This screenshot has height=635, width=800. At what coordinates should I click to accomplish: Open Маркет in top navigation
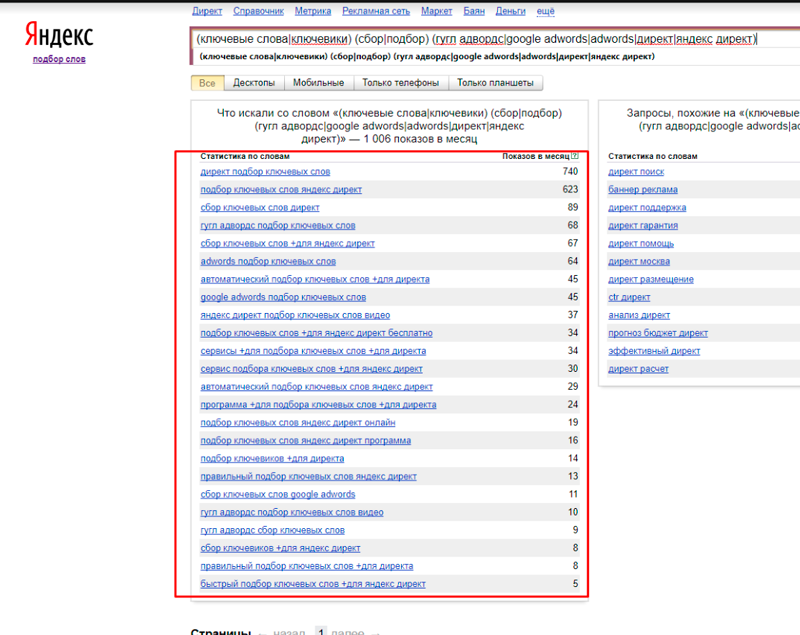pos(437,11)
